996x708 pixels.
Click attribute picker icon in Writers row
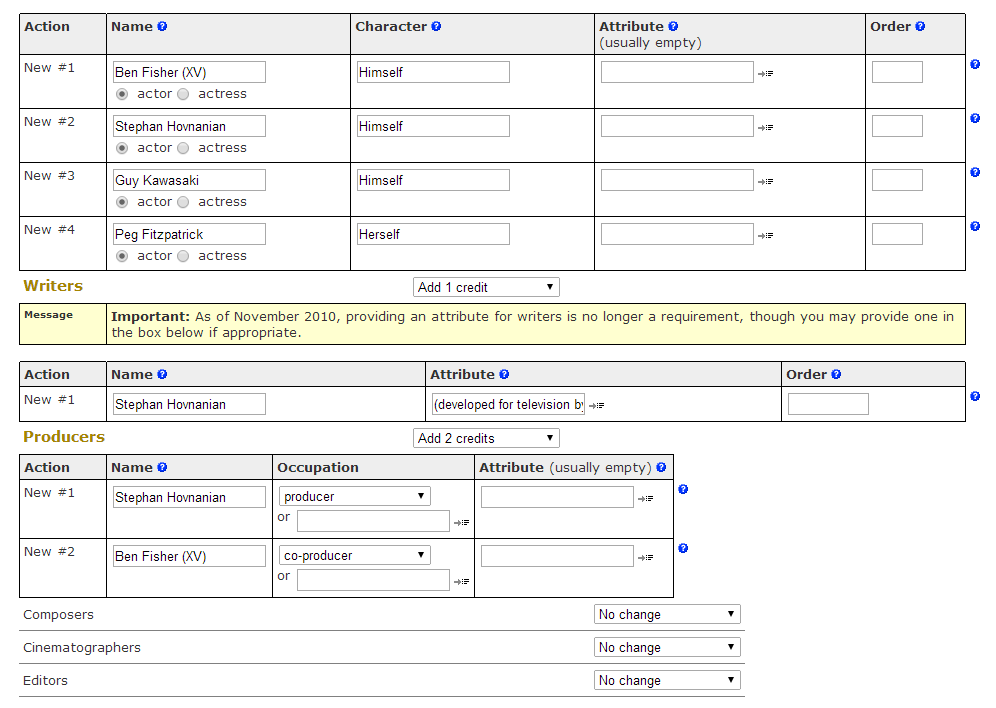(596, 405)
